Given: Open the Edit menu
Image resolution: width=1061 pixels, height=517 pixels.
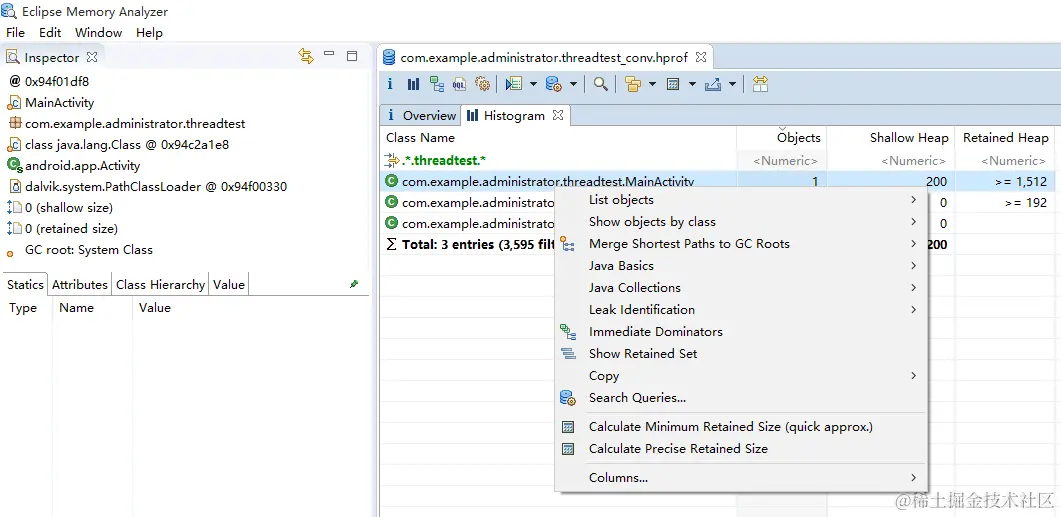Looking at the screenshot, I should [x=50, y=32].
